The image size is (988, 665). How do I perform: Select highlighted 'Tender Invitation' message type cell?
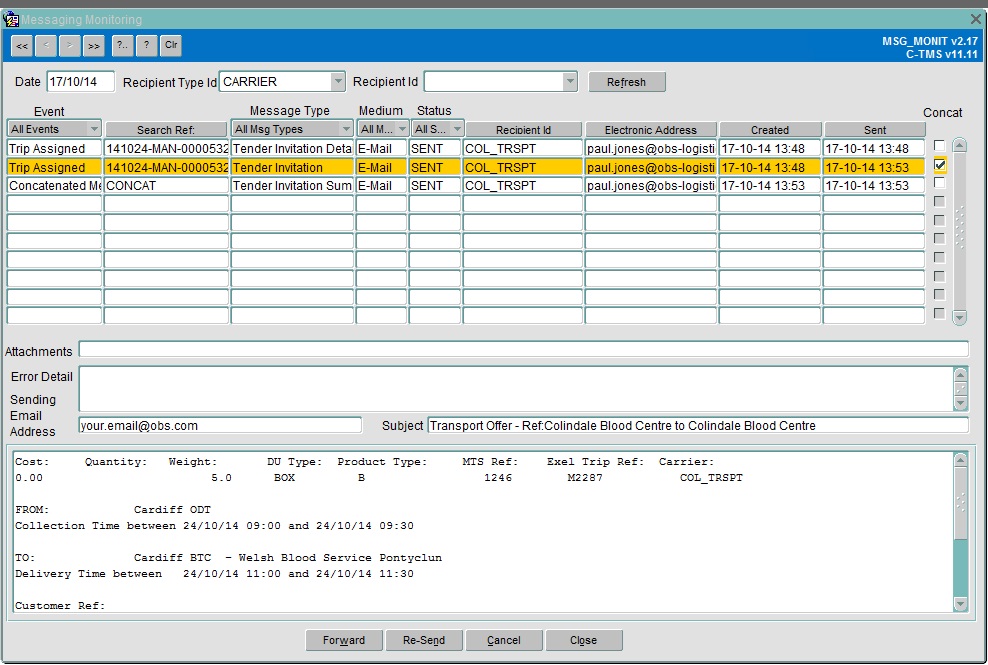click(292, 168)
